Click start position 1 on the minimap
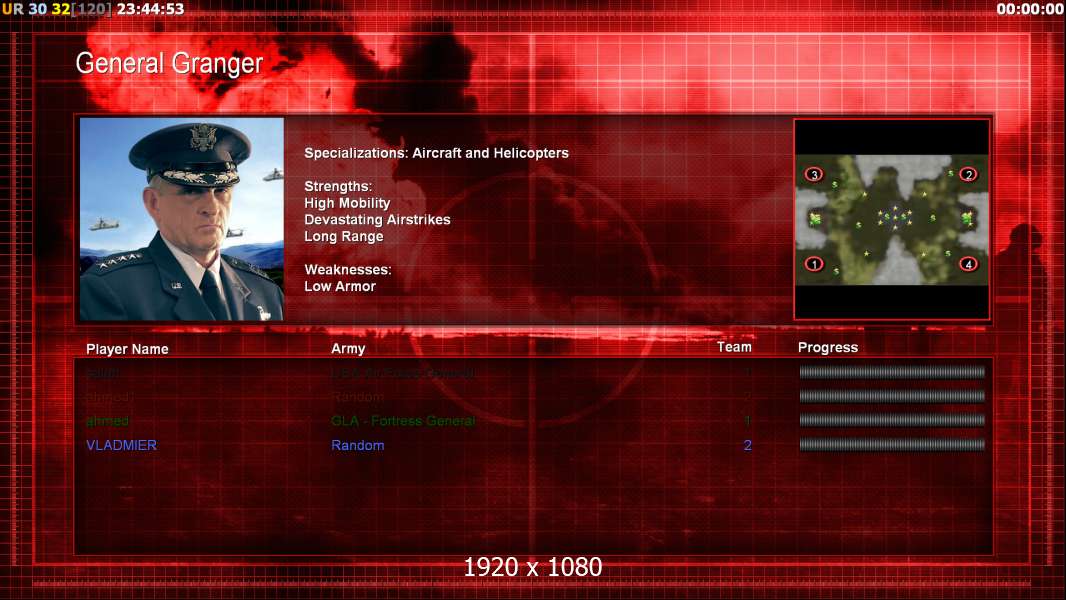Screen dimensions: 1066x600 pyautogui.click(x=814, y=264)
